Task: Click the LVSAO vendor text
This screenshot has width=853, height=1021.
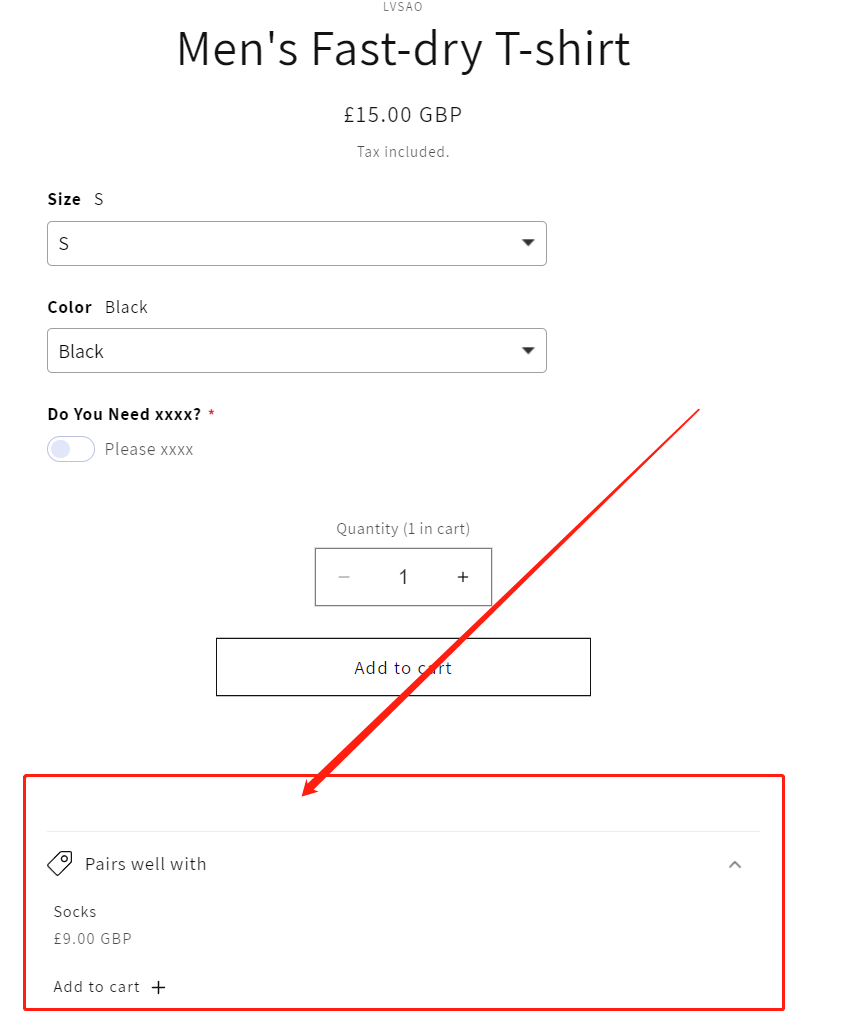Action: coord(403,7)
